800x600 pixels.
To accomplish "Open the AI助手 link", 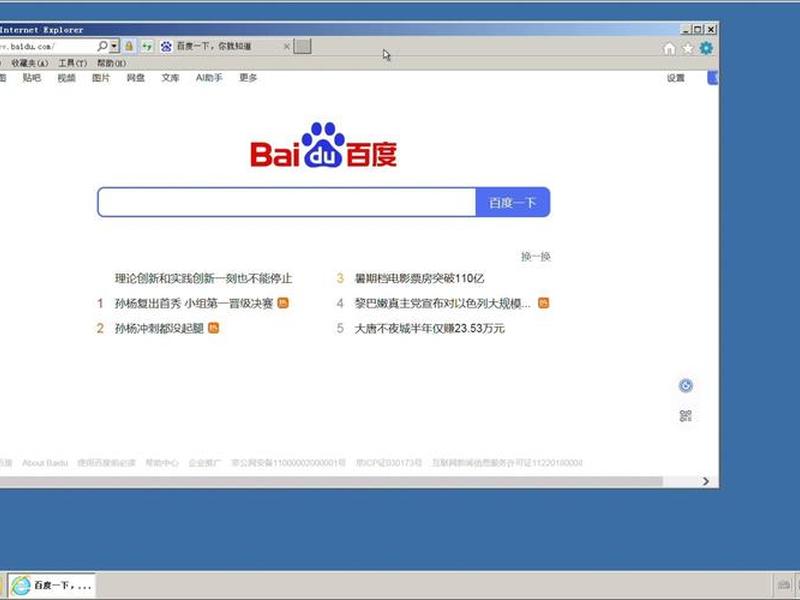I will (x=209, y=78).
